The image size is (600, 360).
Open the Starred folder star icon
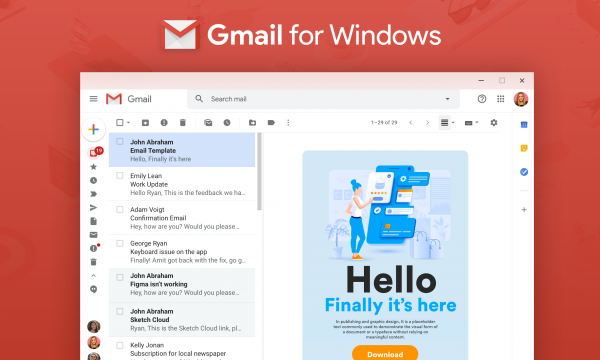coord(93,167)
